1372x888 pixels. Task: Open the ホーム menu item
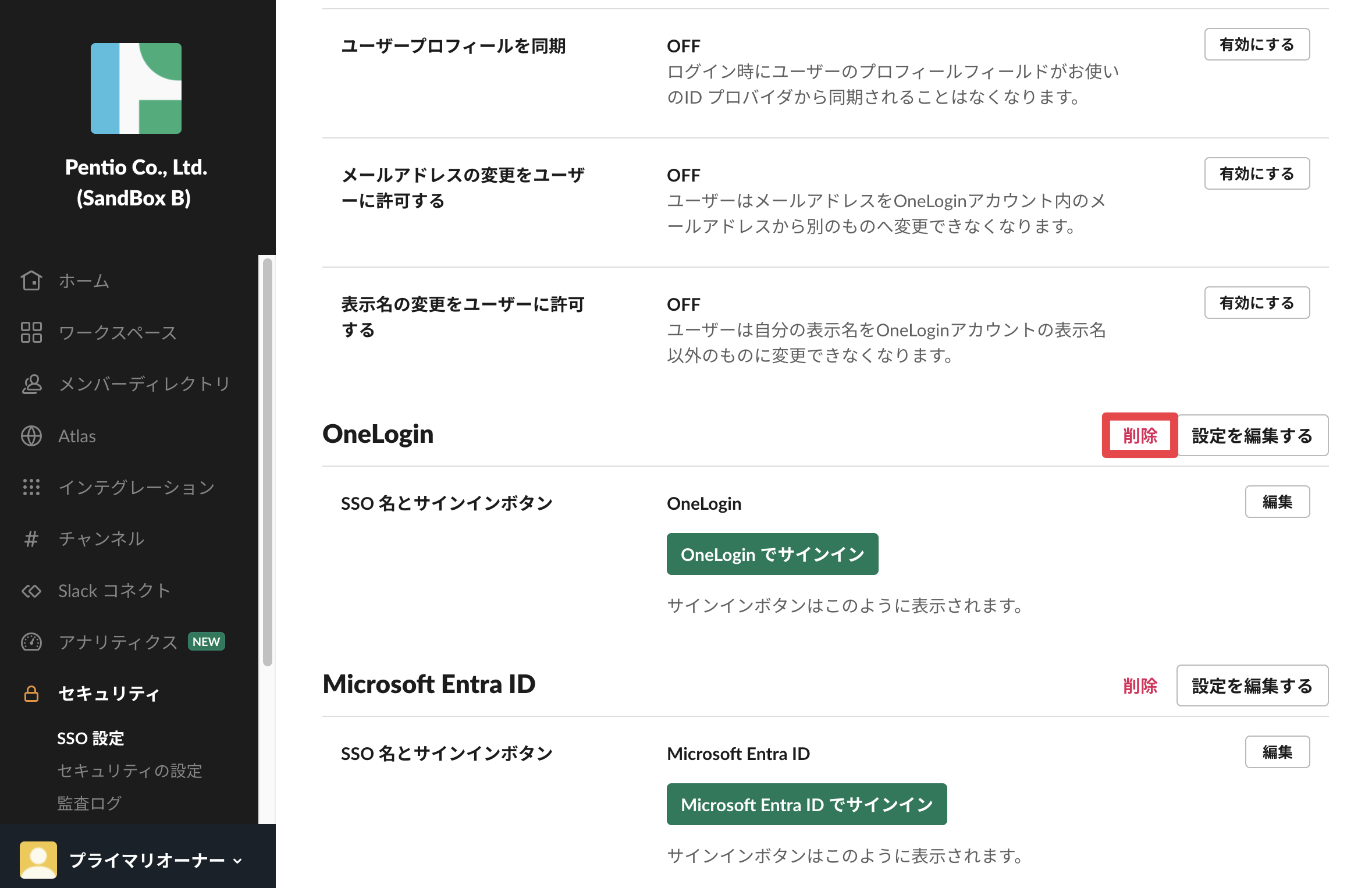coord(84,281)
